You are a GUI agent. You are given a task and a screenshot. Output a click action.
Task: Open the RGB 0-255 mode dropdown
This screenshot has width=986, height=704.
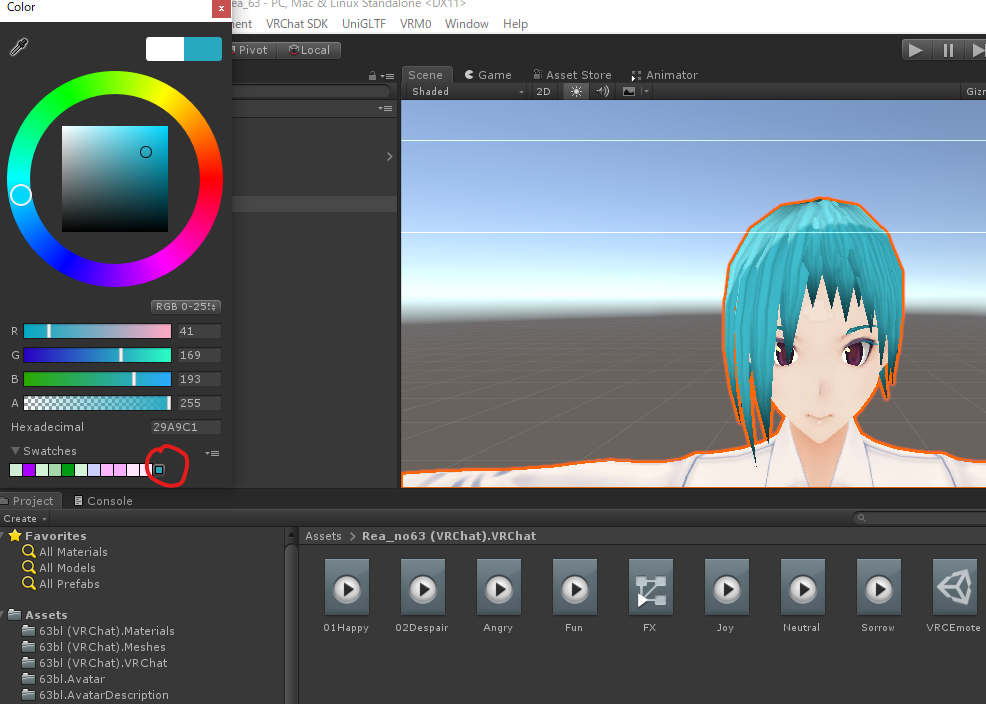(186, 307)
